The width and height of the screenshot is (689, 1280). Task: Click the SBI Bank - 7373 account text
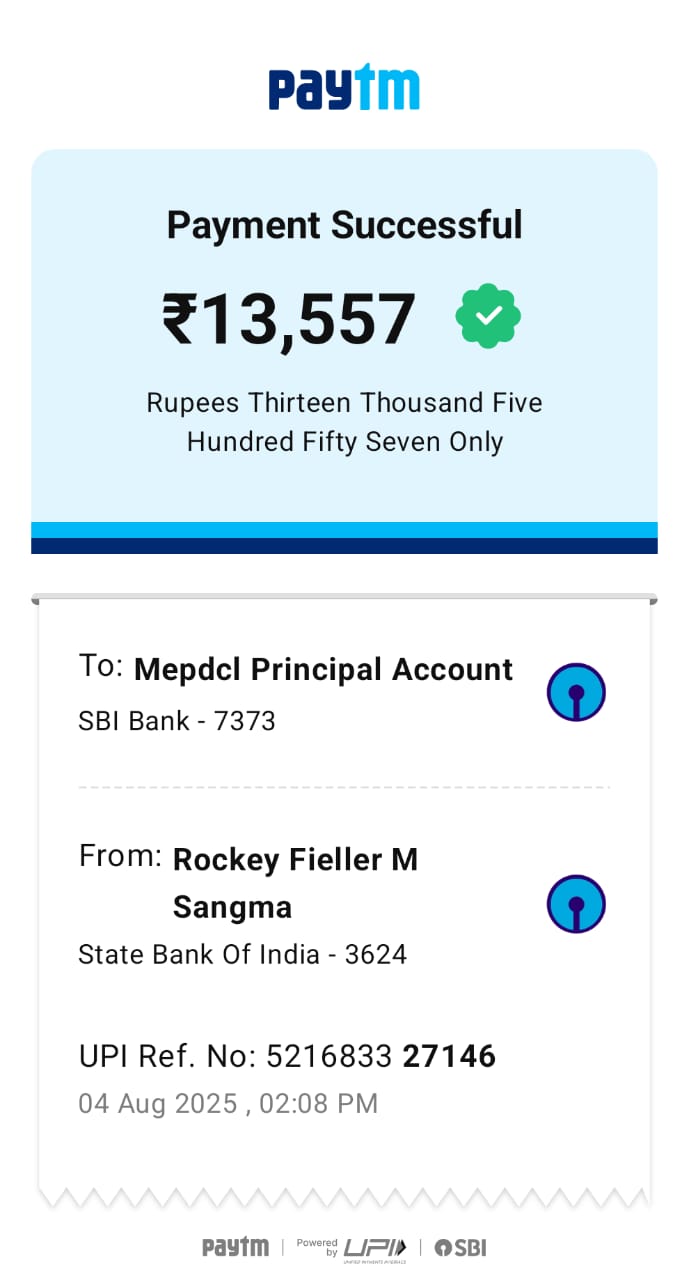pos(177,721)
